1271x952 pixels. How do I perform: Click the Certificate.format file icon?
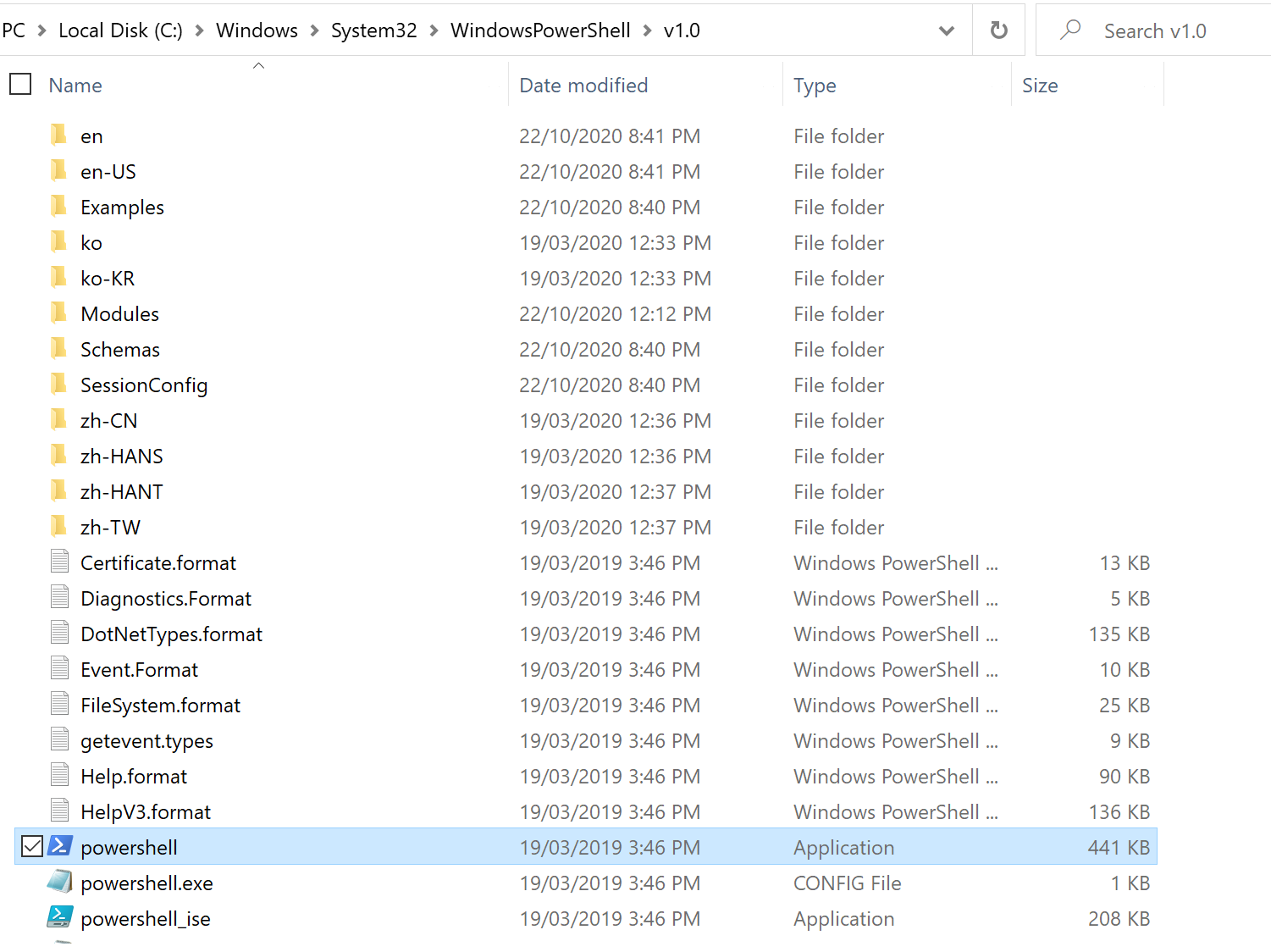pyautogui.click(x=59, y=562)
